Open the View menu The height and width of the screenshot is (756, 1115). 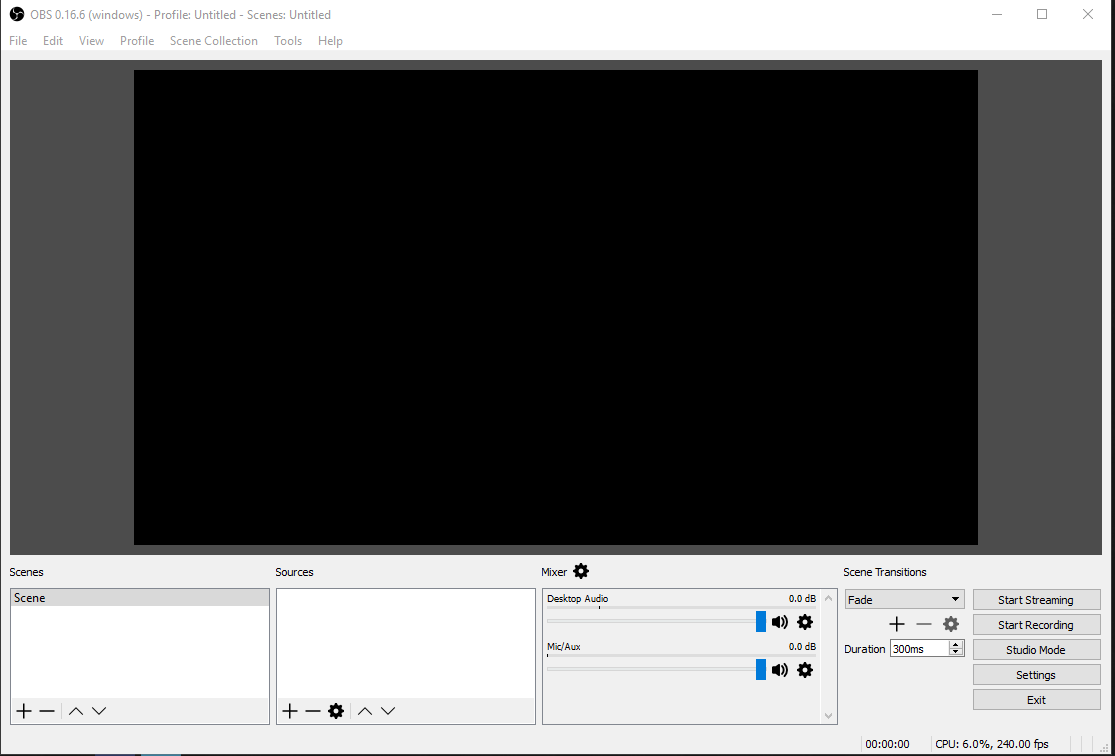[91, 41]
